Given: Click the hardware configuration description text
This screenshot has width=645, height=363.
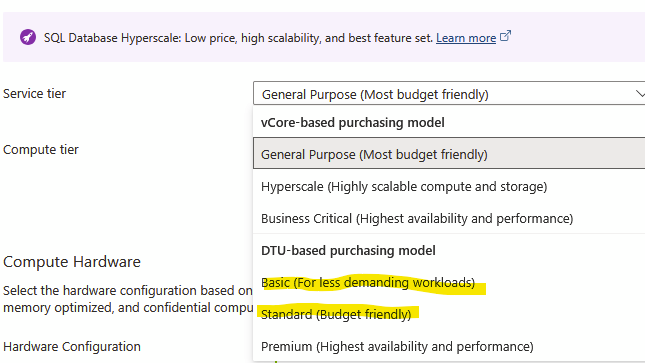Looking at the screenshot, I should click(128, 299).
